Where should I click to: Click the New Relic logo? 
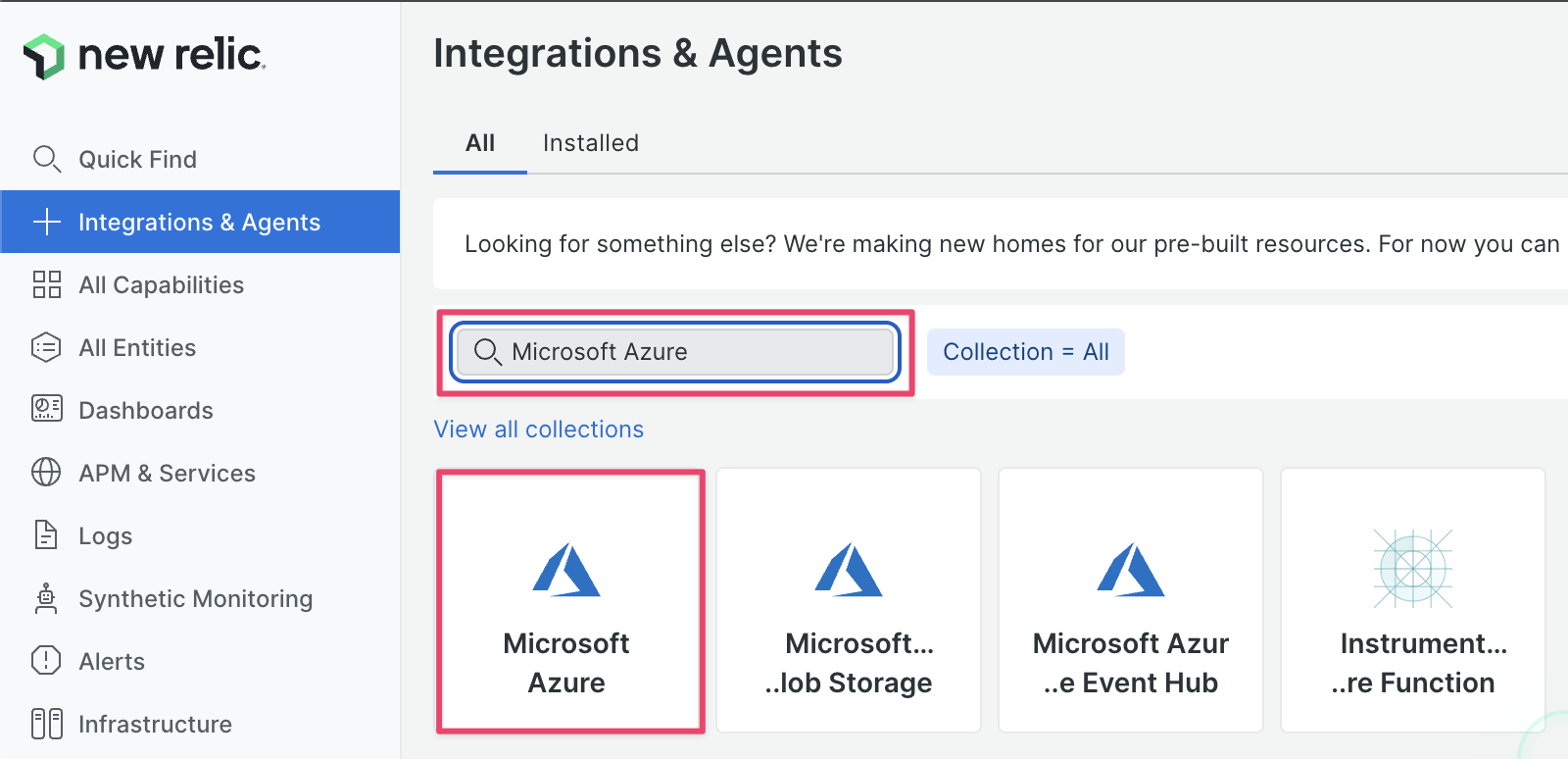142,56
